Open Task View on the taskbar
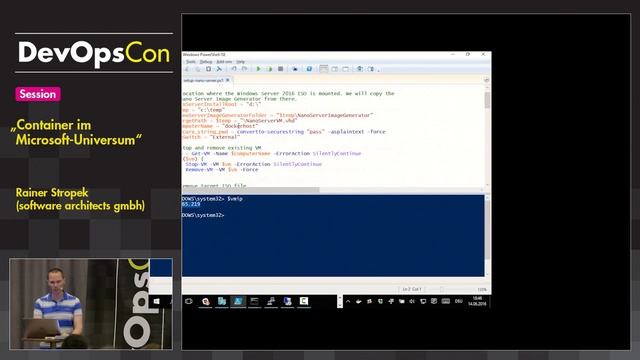Image resolution: width=640 pixels, height=360 pixels. tap(189, 301)
